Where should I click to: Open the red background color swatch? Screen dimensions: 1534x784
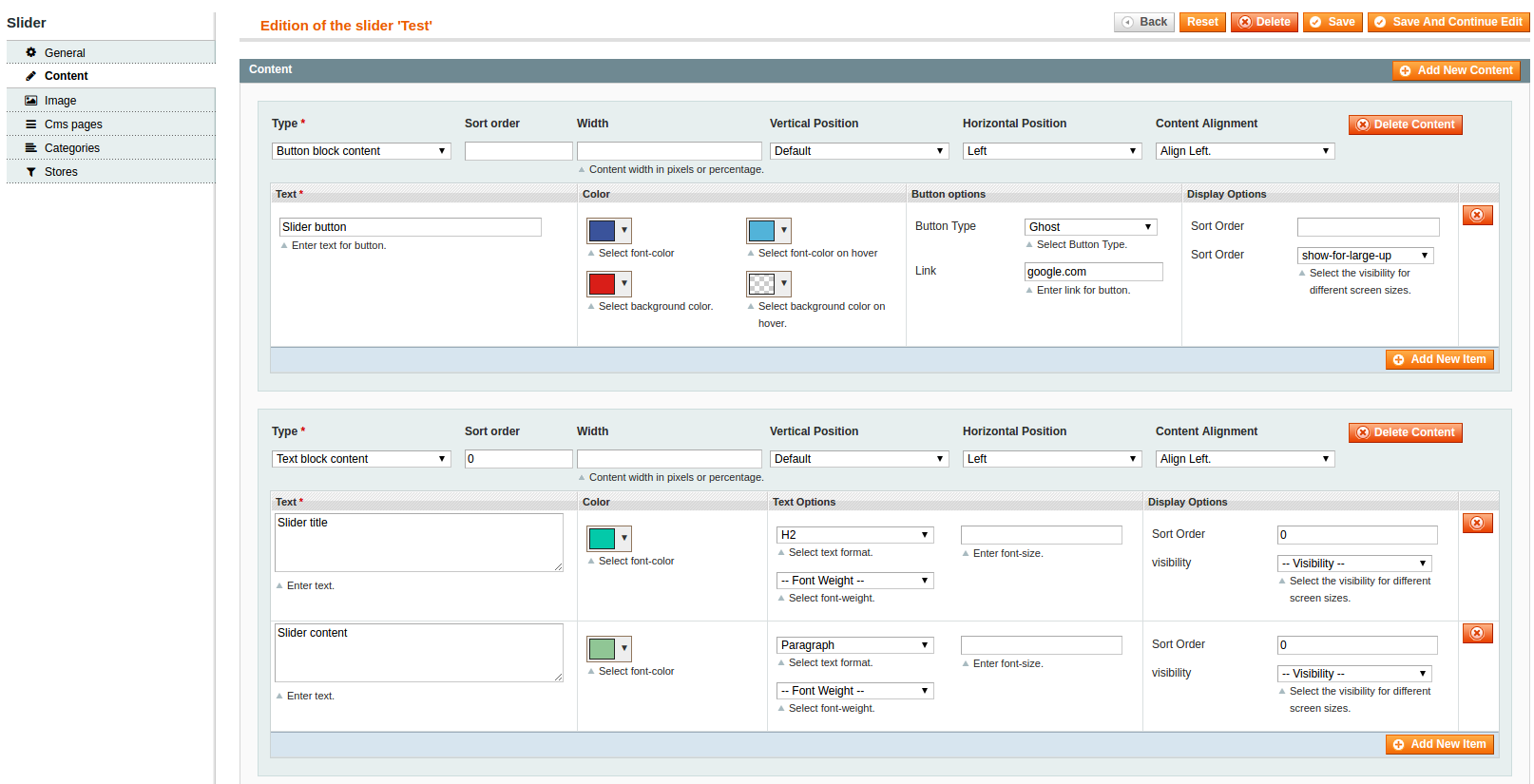point(609,283)
